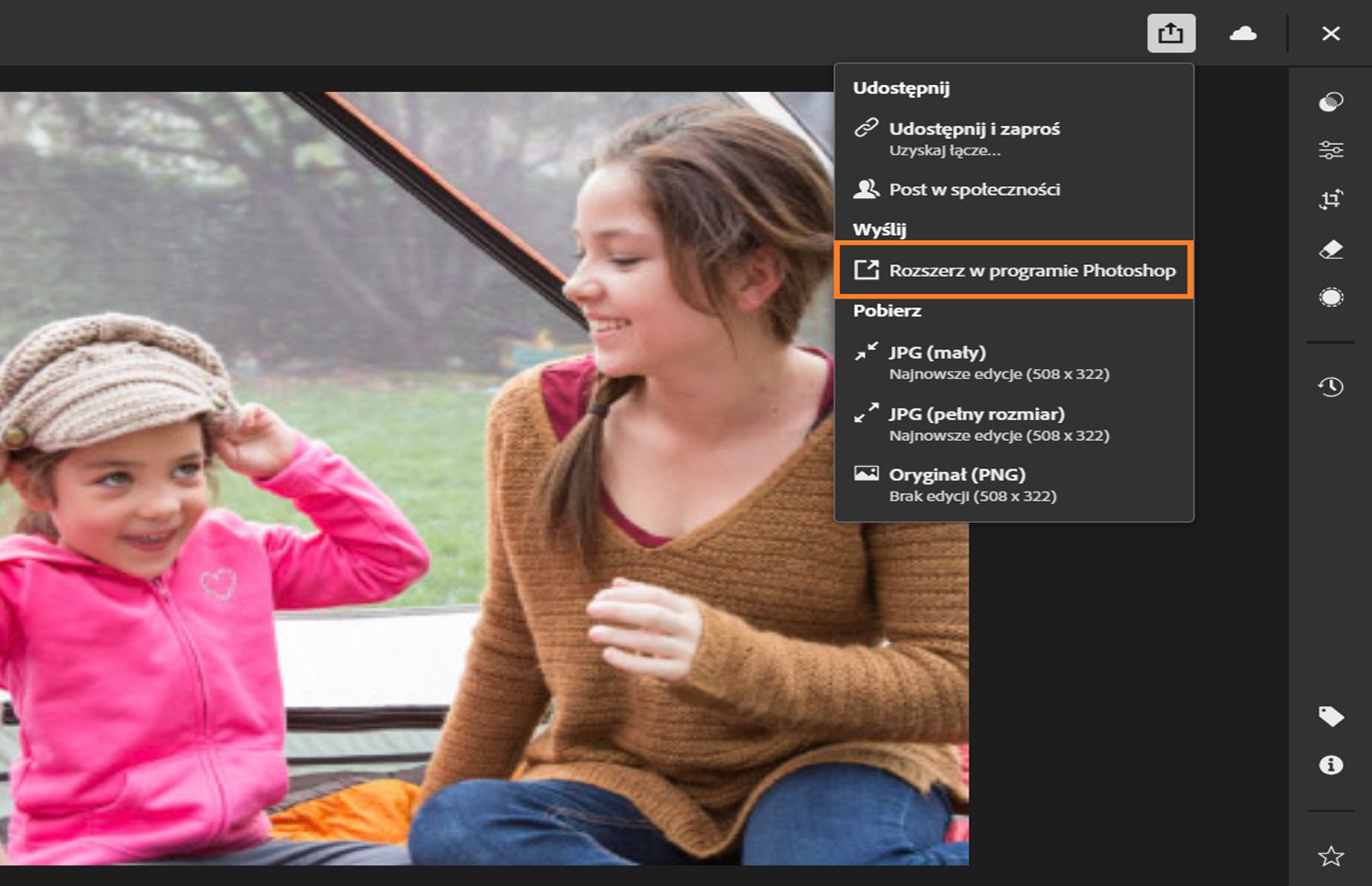Open the Presets panel icon

click(x=1332, y=103)
